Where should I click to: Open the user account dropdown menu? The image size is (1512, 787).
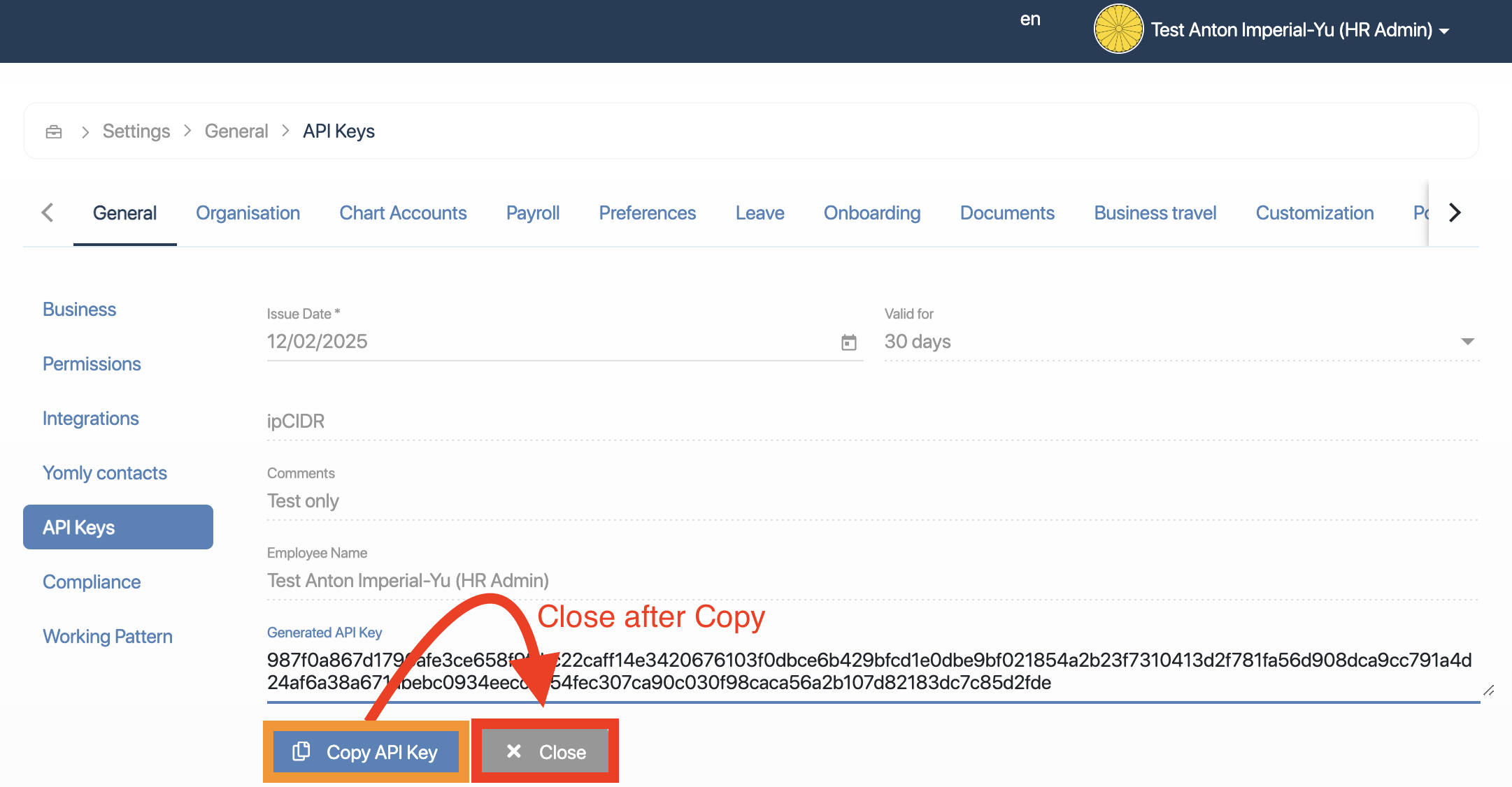[1443, 31]
